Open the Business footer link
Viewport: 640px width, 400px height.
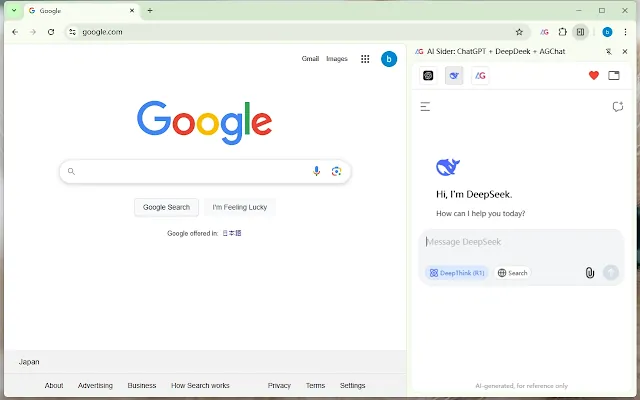pyautogui.click(x=142, y=385)
